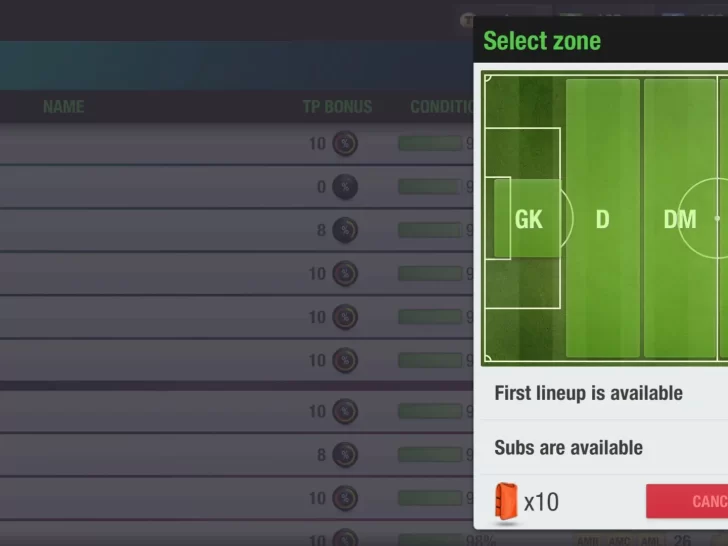
Task: Click the TP bonus badge in the eighth row
Action: click(x=345, y=455)
